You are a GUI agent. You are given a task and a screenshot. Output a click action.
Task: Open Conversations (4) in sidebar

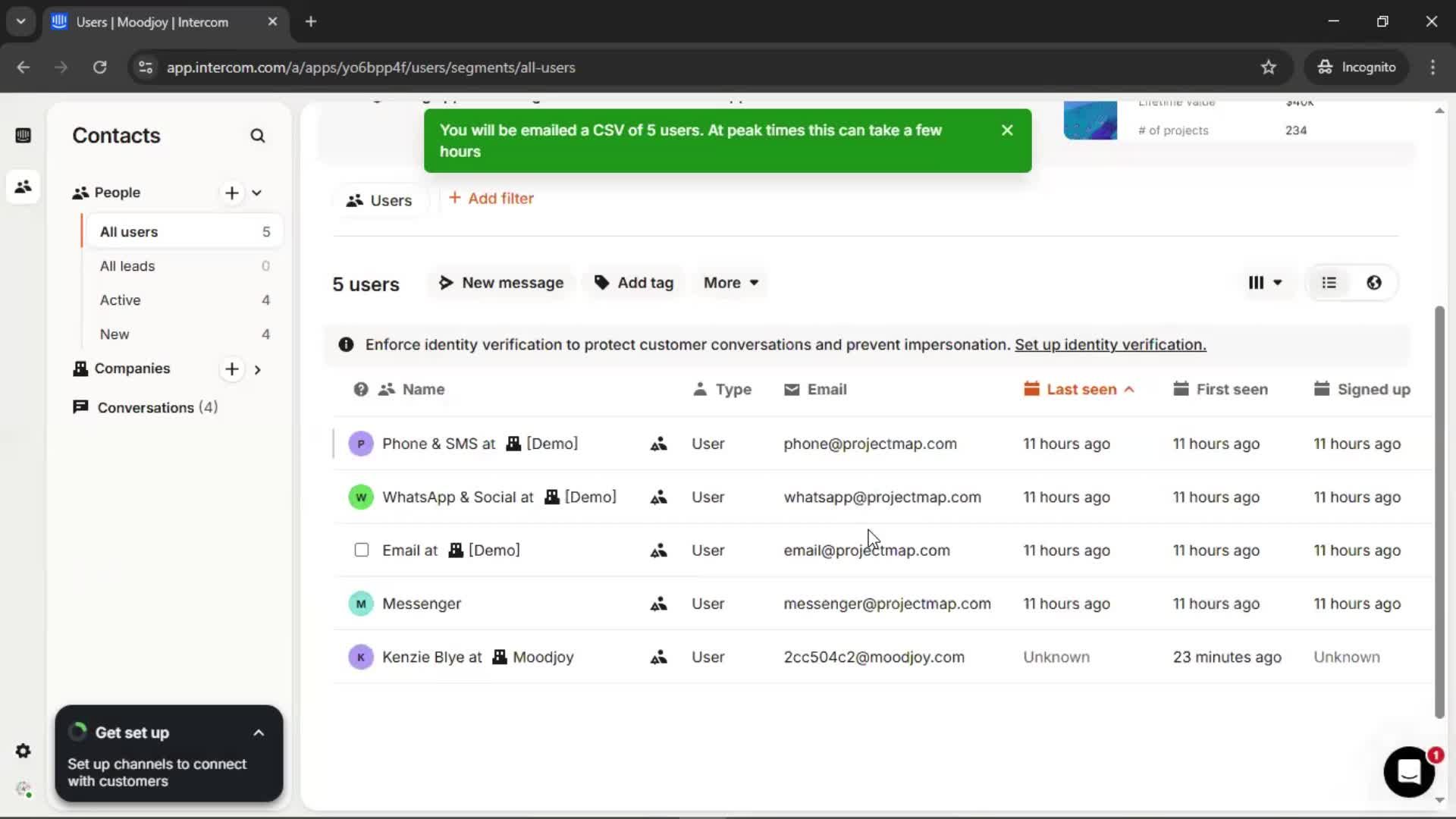[x=145, y=408]
